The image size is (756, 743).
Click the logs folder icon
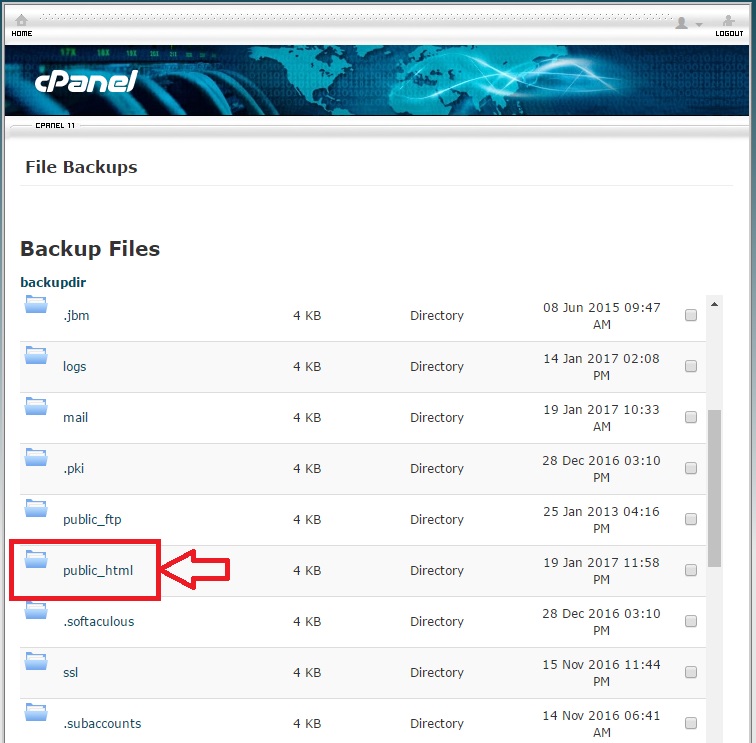click(36, 355)
